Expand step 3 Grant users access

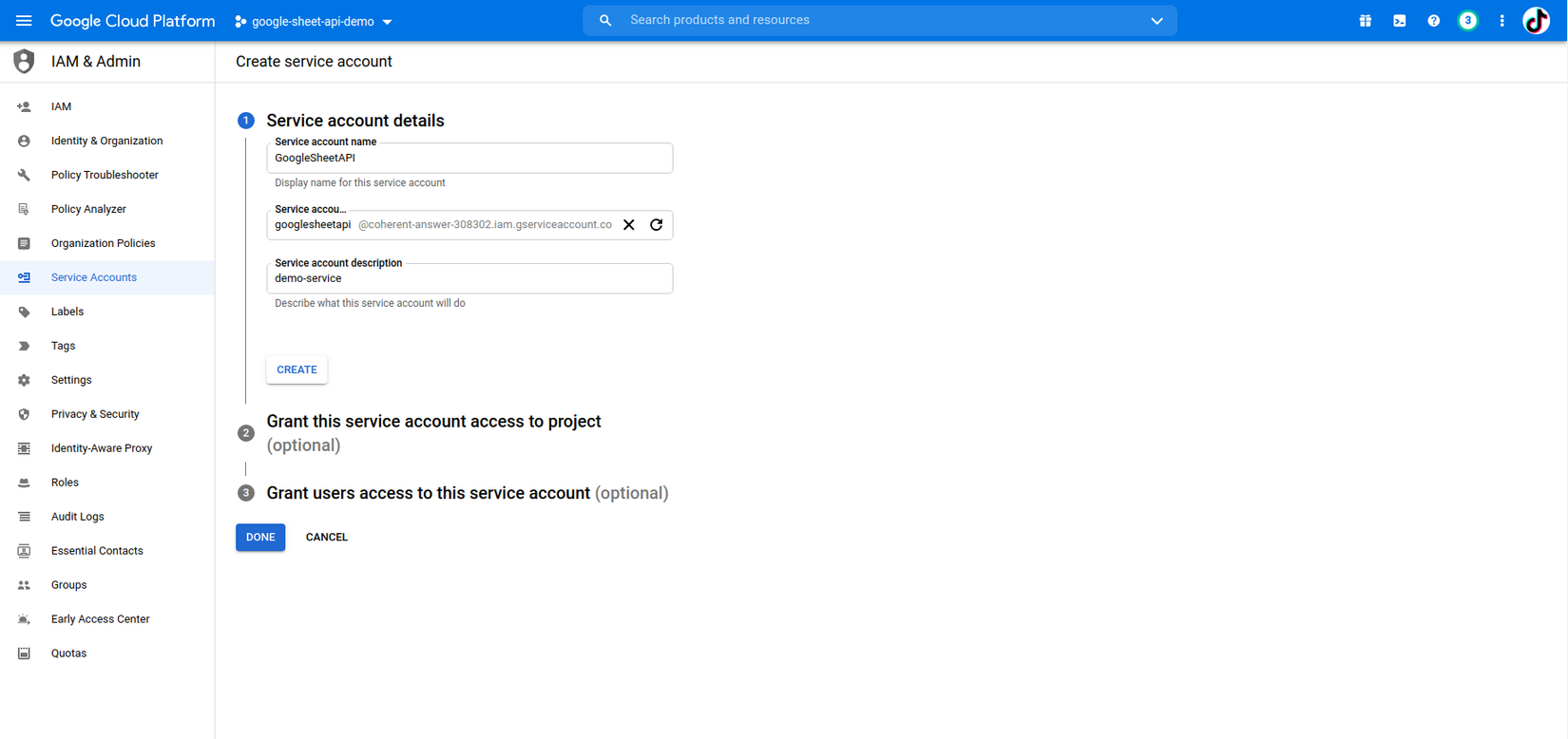pos(452,493)
